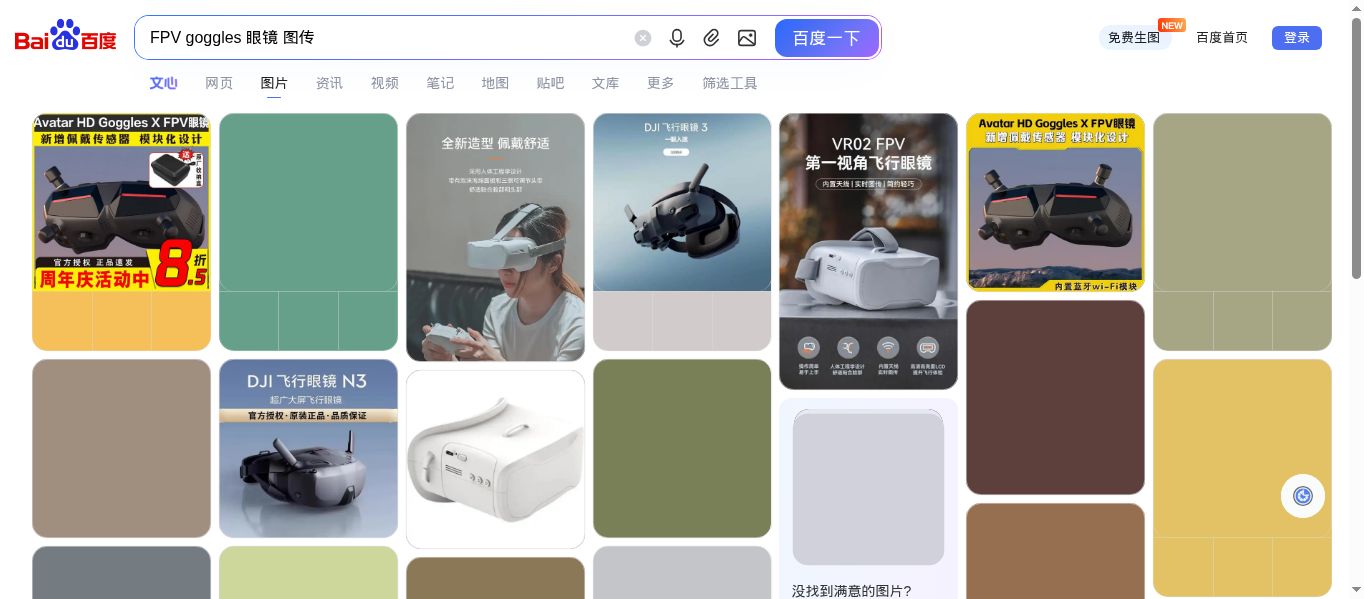Open the dark brown placeholder image tile

(1055, 397)
